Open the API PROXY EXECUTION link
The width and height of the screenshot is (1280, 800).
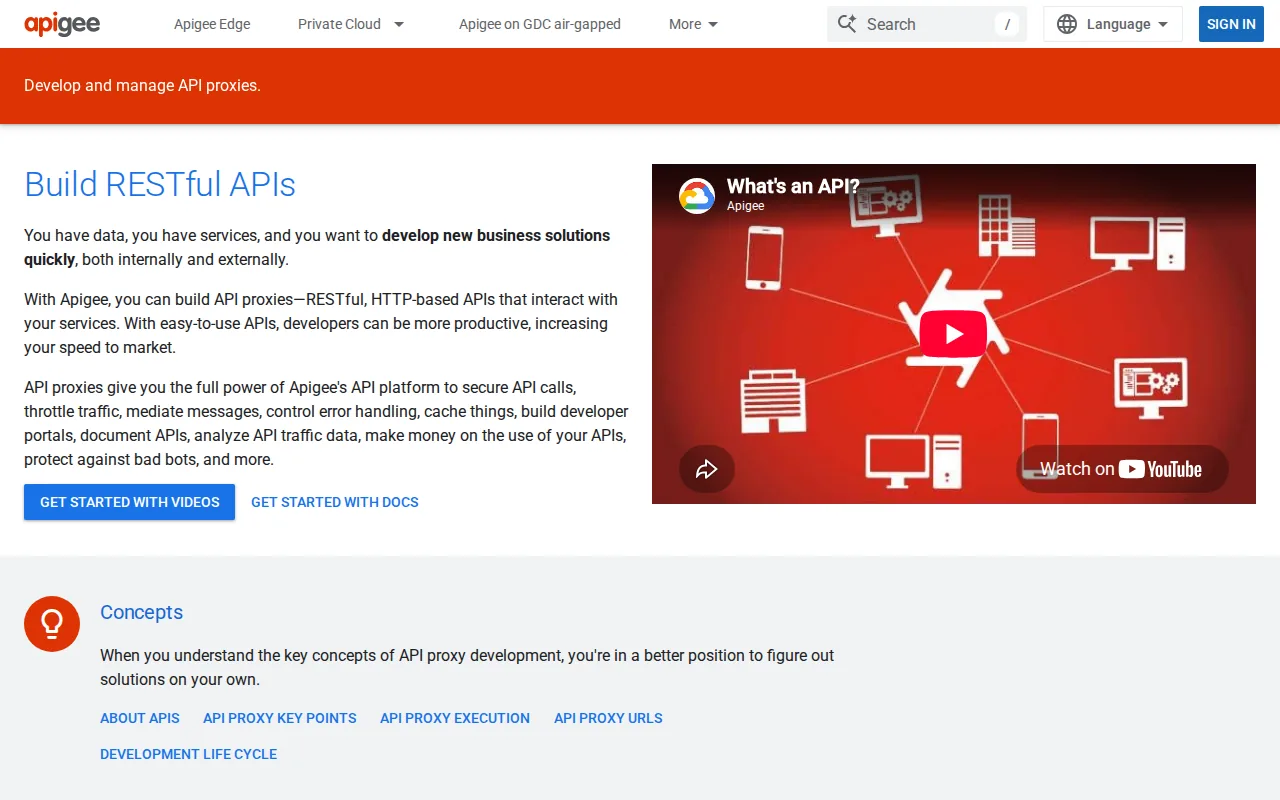(x=455, y=718)
